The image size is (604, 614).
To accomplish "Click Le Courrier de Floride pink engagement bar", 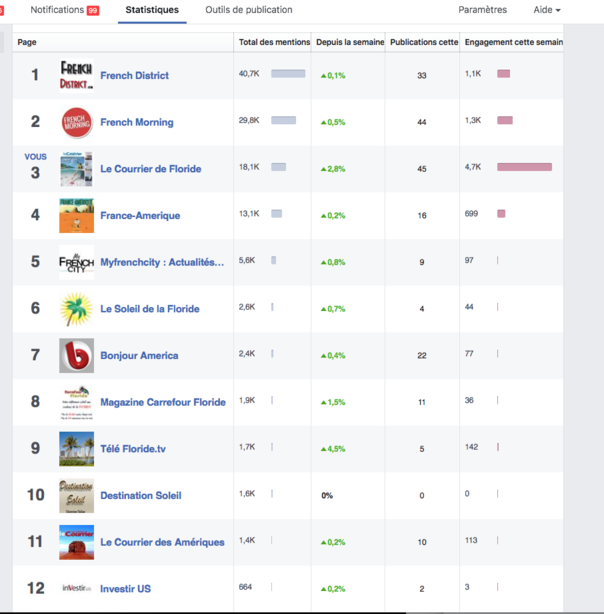I will click(524, 167).
